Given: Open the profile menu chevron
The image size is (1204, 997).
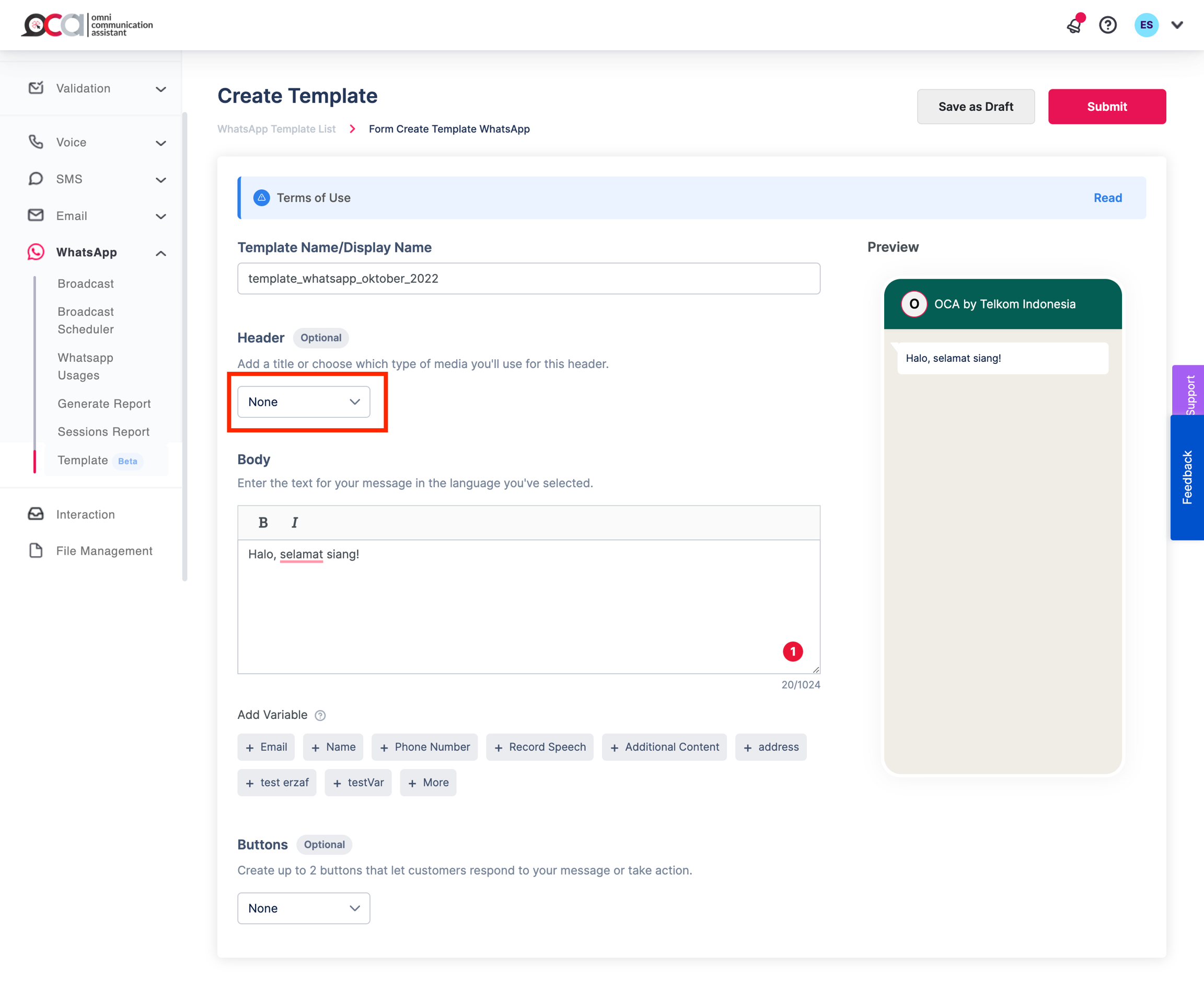Looking at the screenshot, I should coord(1177,25).
